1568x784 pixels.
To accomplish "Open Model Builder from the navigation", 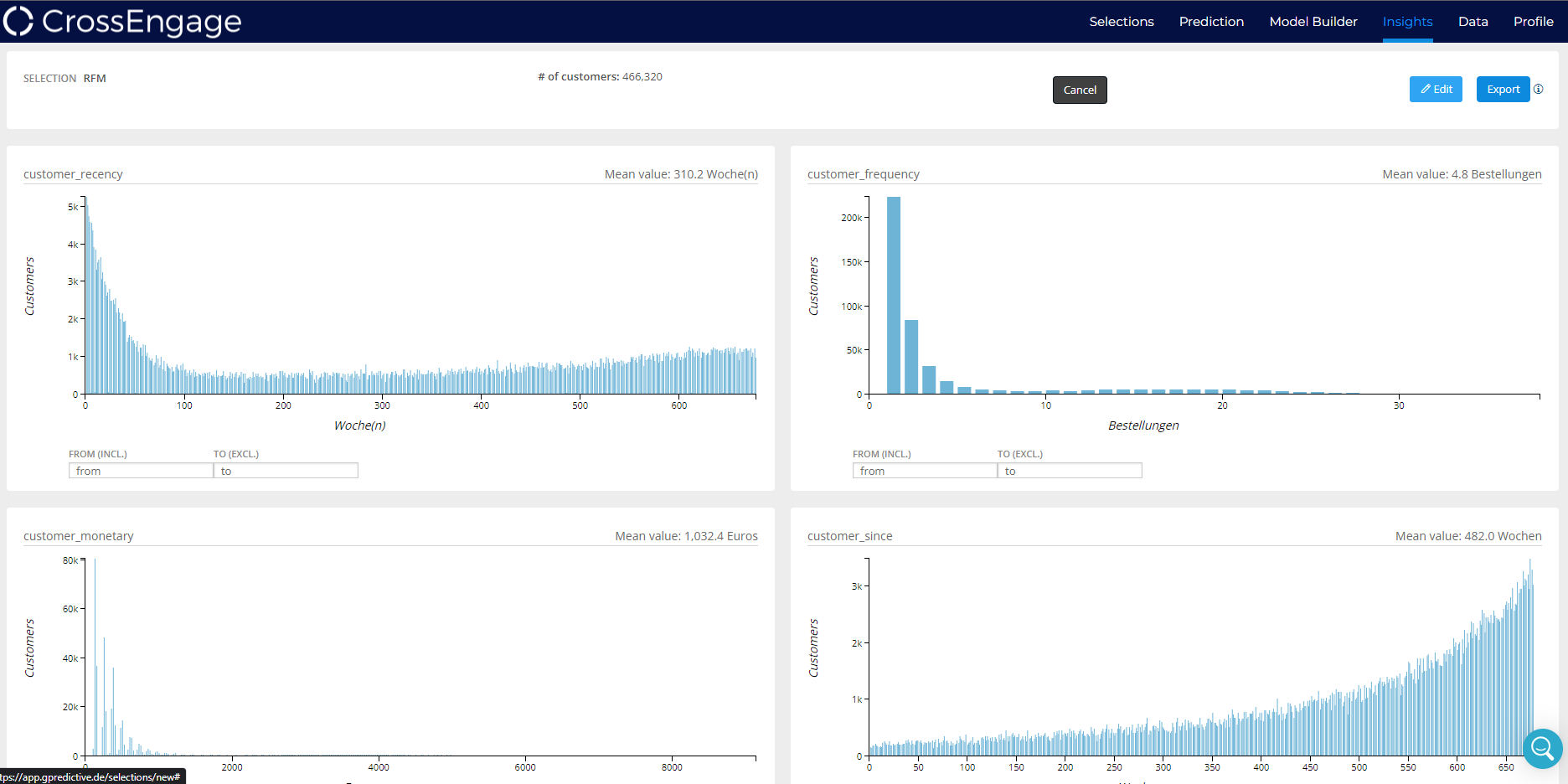I will 1313,22.
